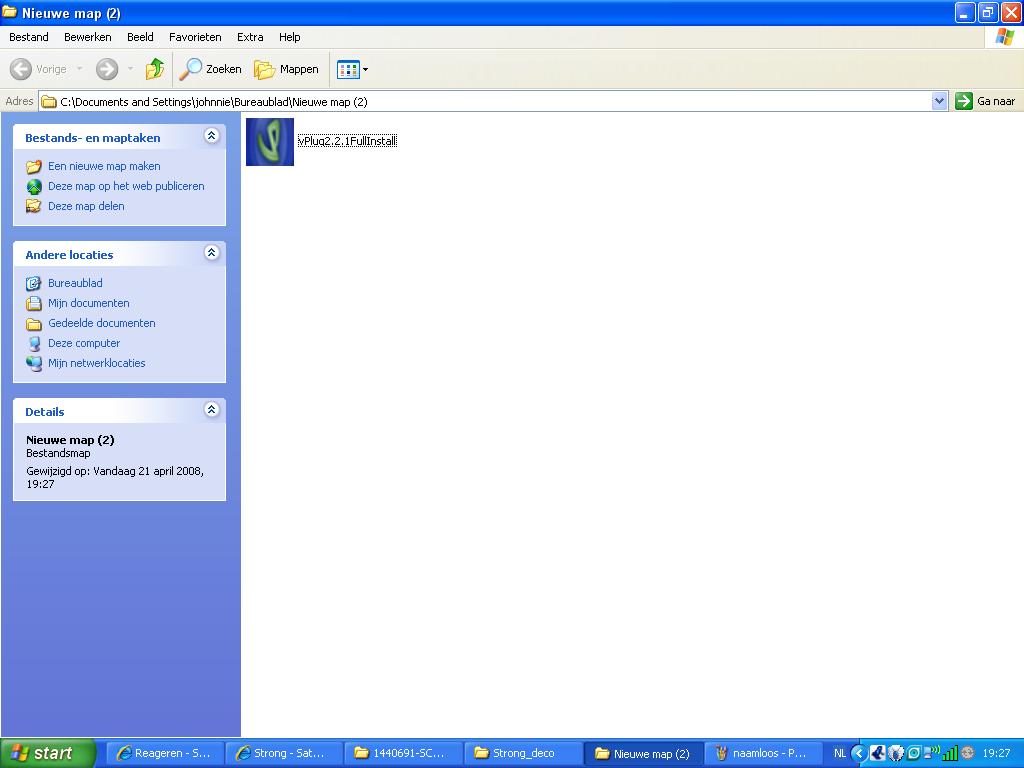Click the Mijn documenten folder icon

[x=34, y=304]
